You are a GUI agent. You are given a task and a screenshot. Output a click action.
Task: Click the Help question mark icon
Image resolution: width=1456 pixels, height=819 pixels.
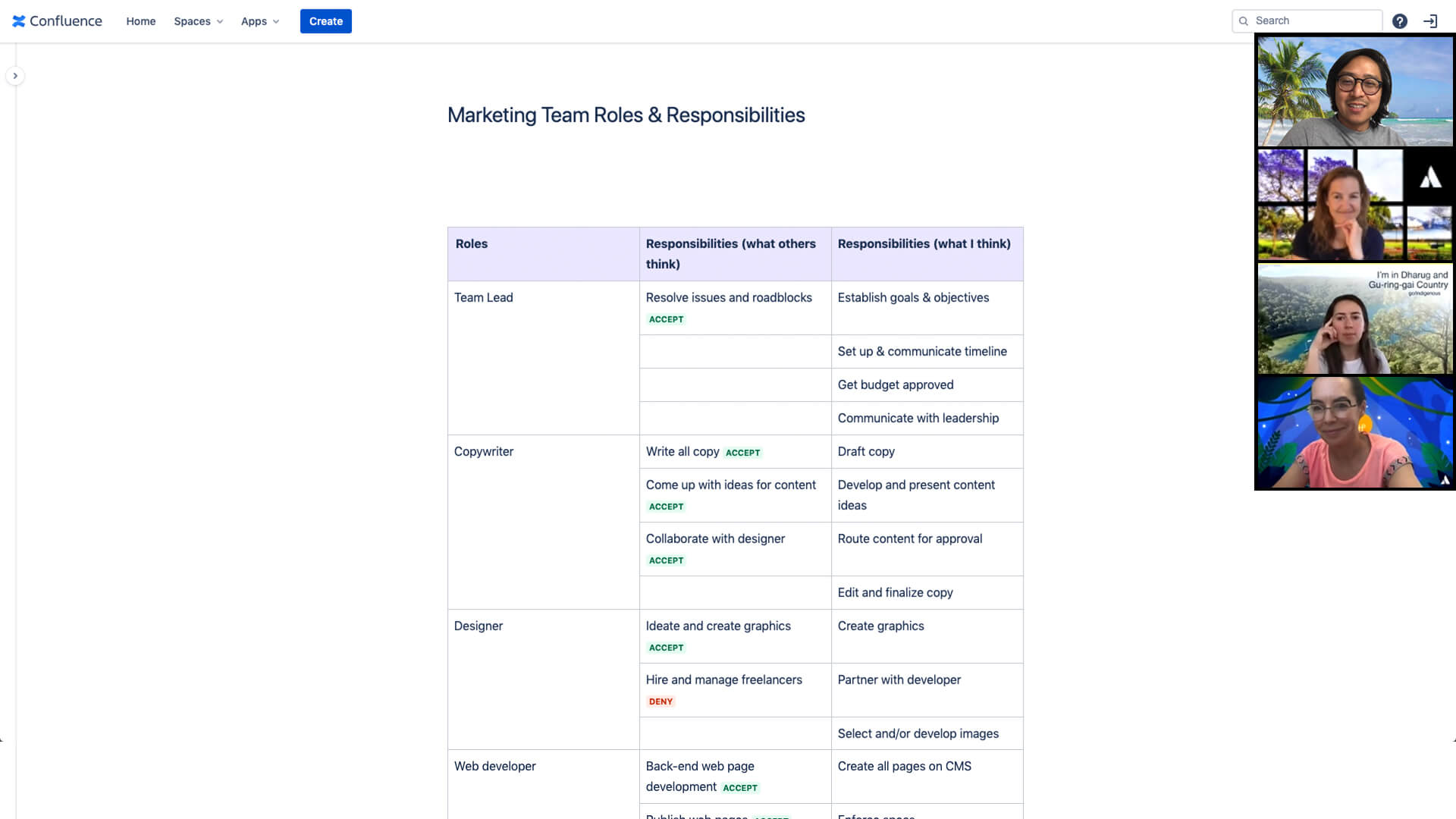(1399, 20)
